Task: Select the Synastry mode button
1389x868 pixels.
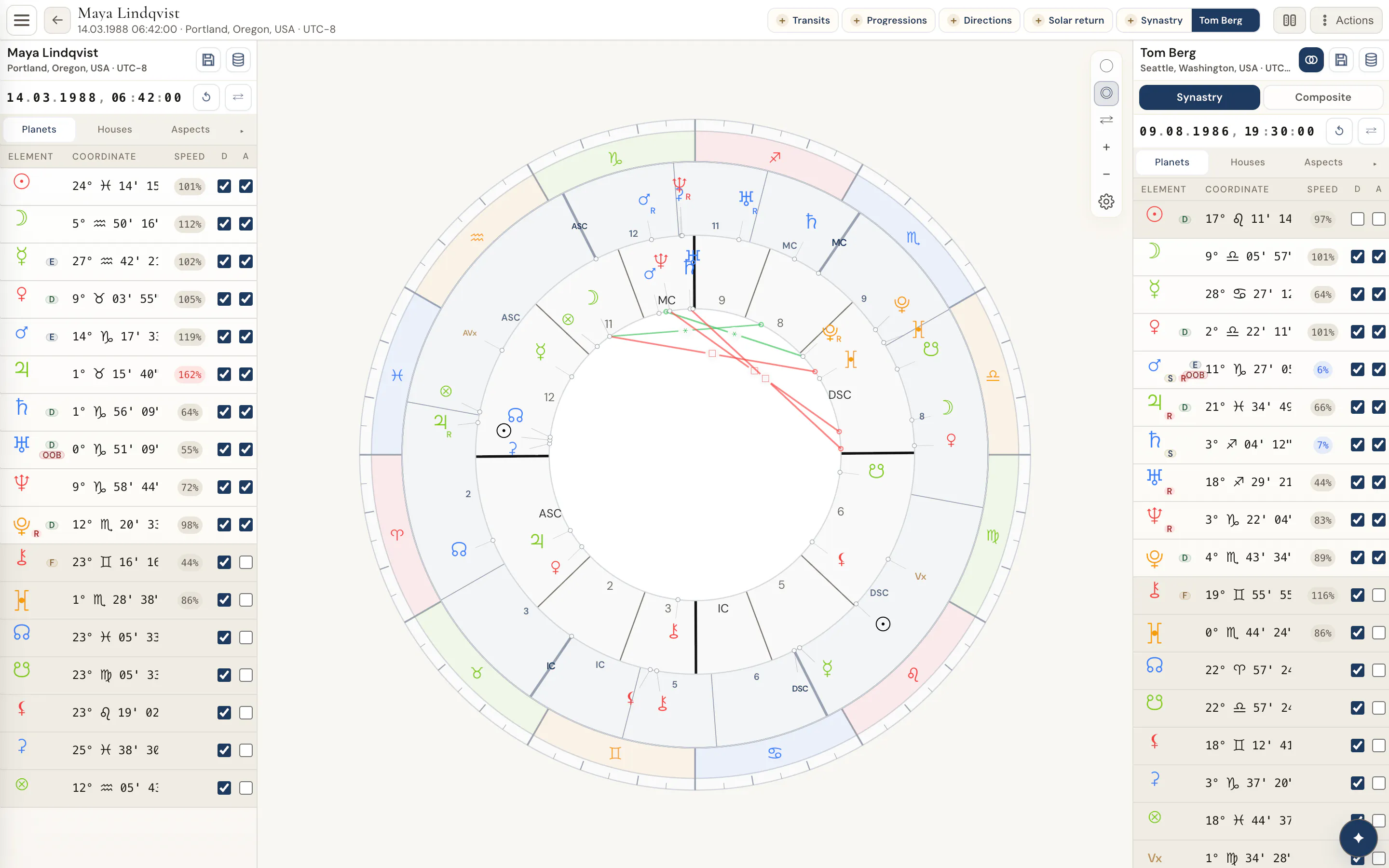Action: coord(1199,97)
